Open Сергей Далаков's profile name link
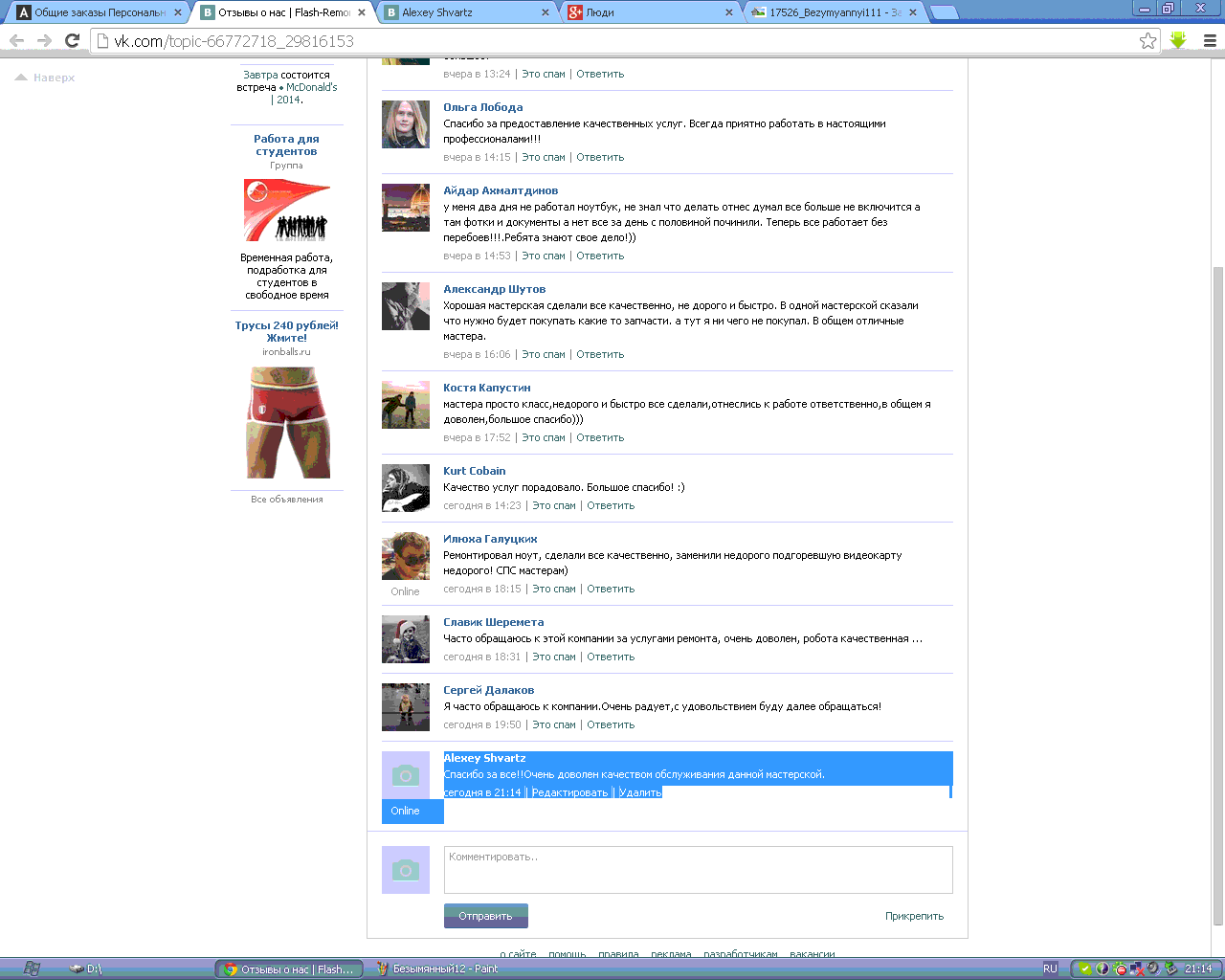 click(488, 690)
